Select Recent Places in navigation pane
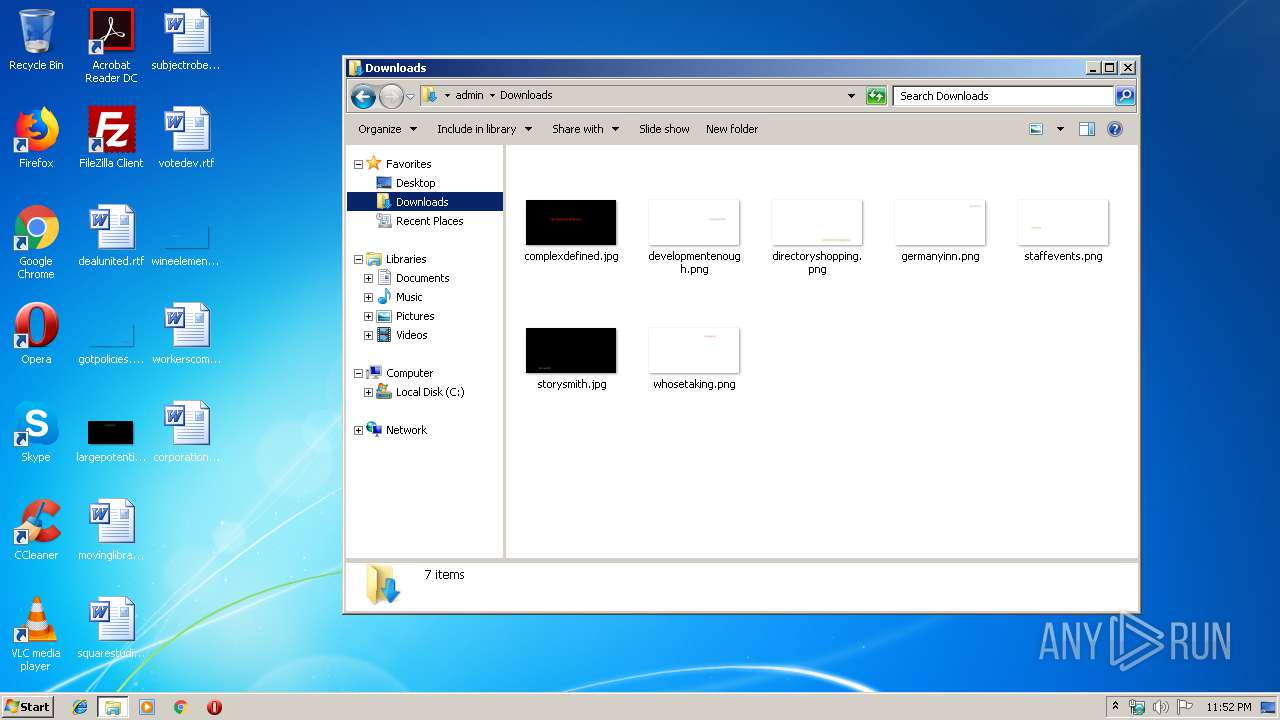Image resolution: width=1280 pixels, height=720 pixels. point(429,221)
